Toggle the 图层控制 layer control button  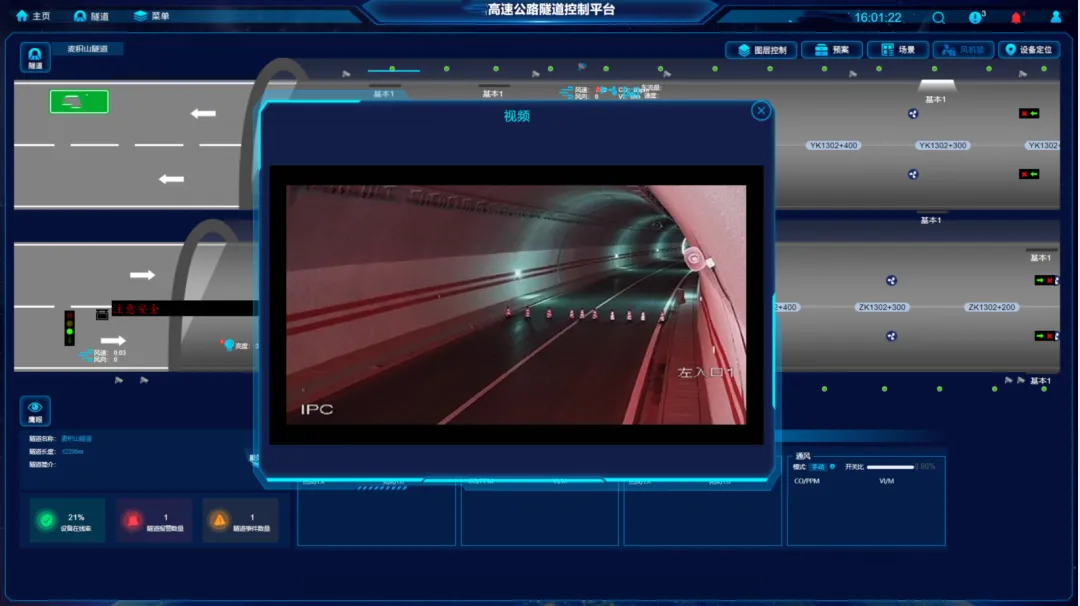[765, 50]
